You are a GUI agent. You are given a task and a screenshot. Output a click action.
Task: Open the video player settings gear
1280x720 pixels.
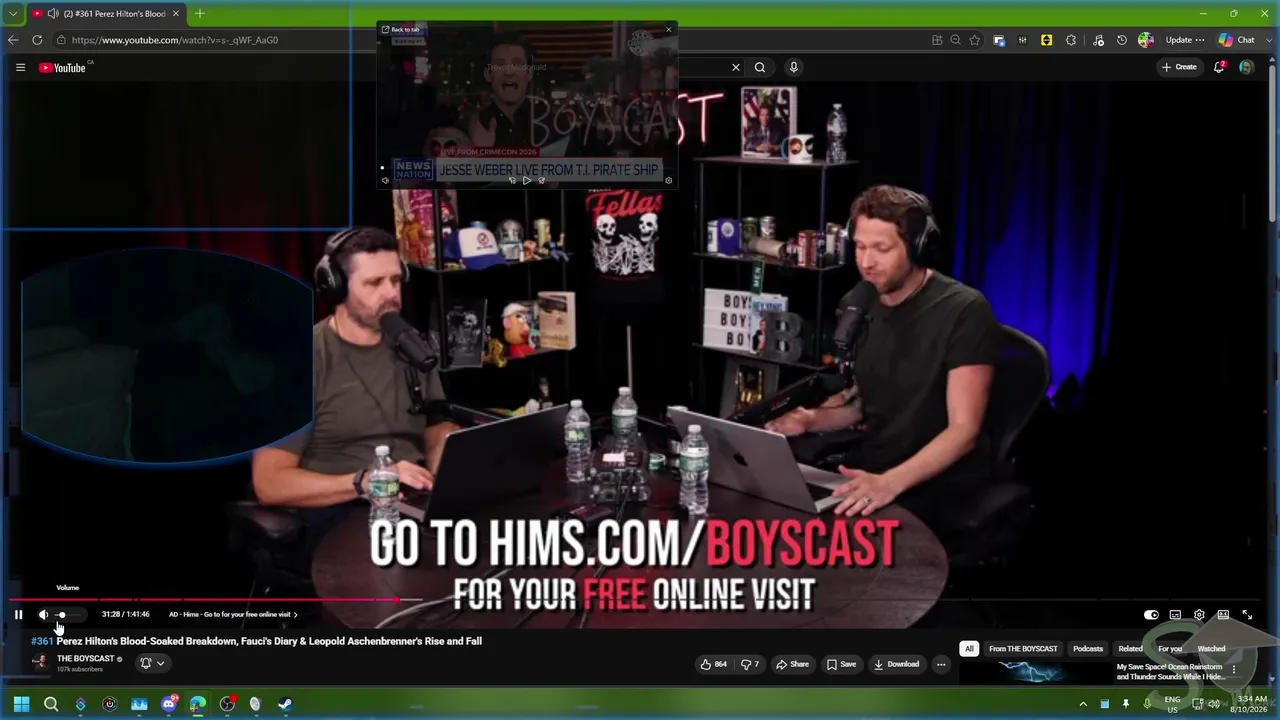1199,615
